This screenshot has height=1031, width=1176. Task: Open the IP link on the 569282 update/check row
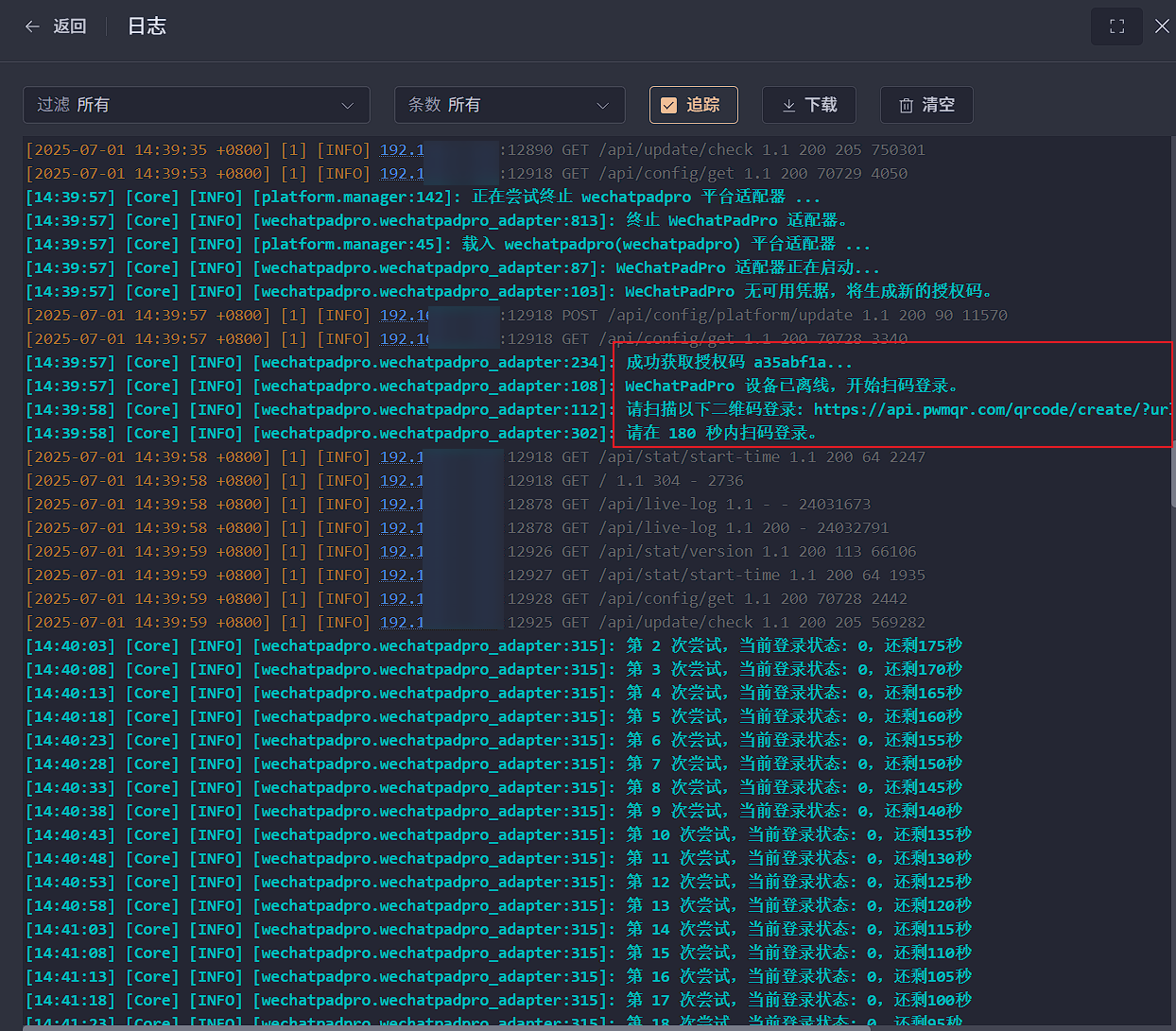[x=402, y=623]
